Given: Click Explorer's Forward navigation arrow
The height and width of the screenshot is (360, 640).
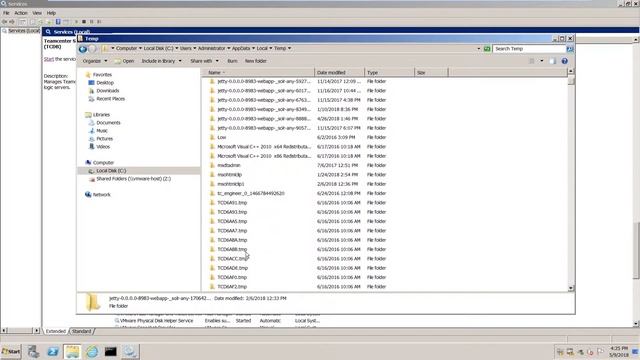Looking at the screenshot, I should click(93, 49).
